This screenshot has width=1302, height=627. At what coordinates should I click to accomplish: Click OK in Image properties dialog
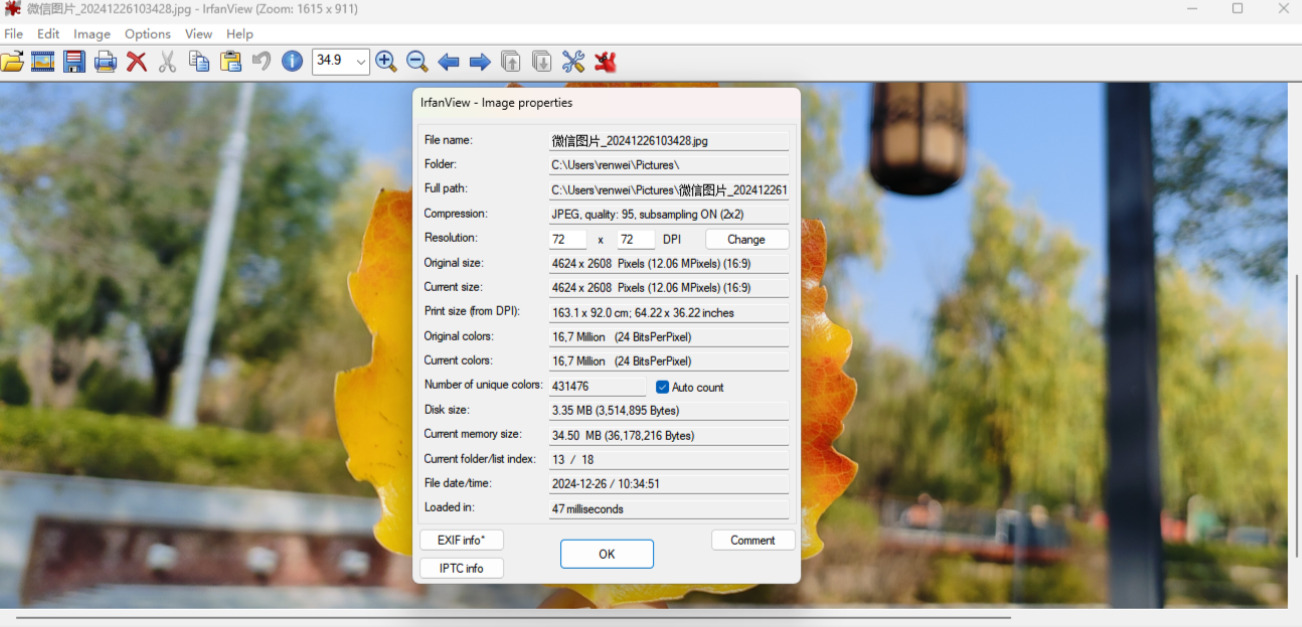tap(607, 554)
